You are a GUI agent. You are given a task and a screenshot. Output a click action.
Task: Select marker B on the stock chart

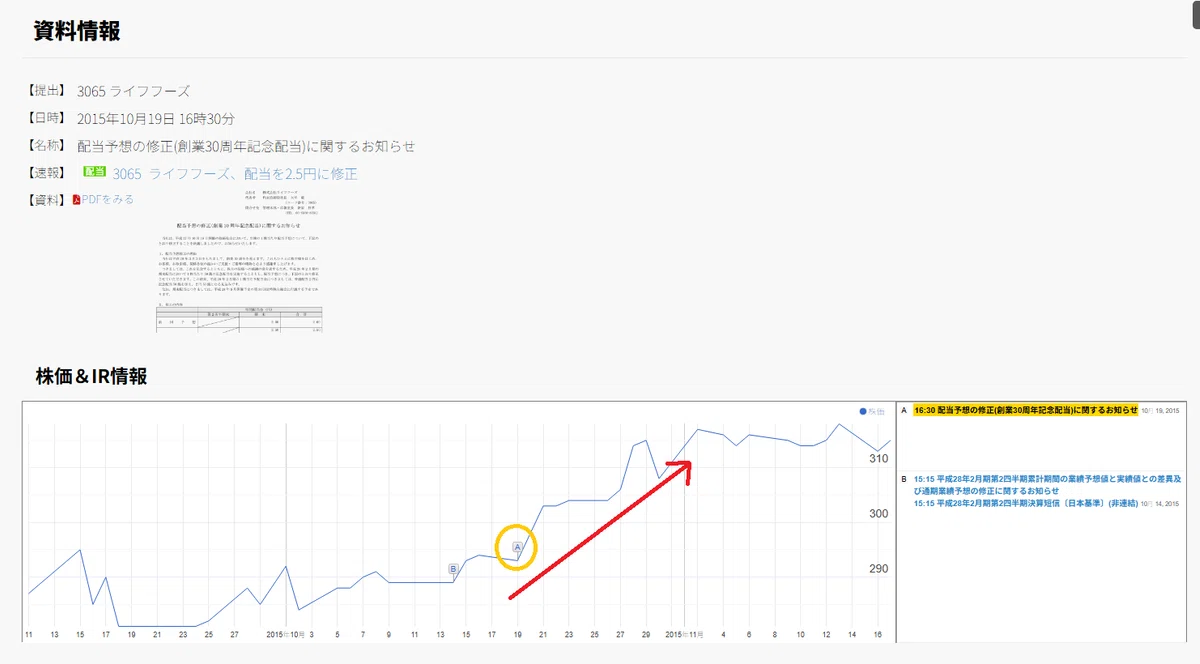point(453,569)
